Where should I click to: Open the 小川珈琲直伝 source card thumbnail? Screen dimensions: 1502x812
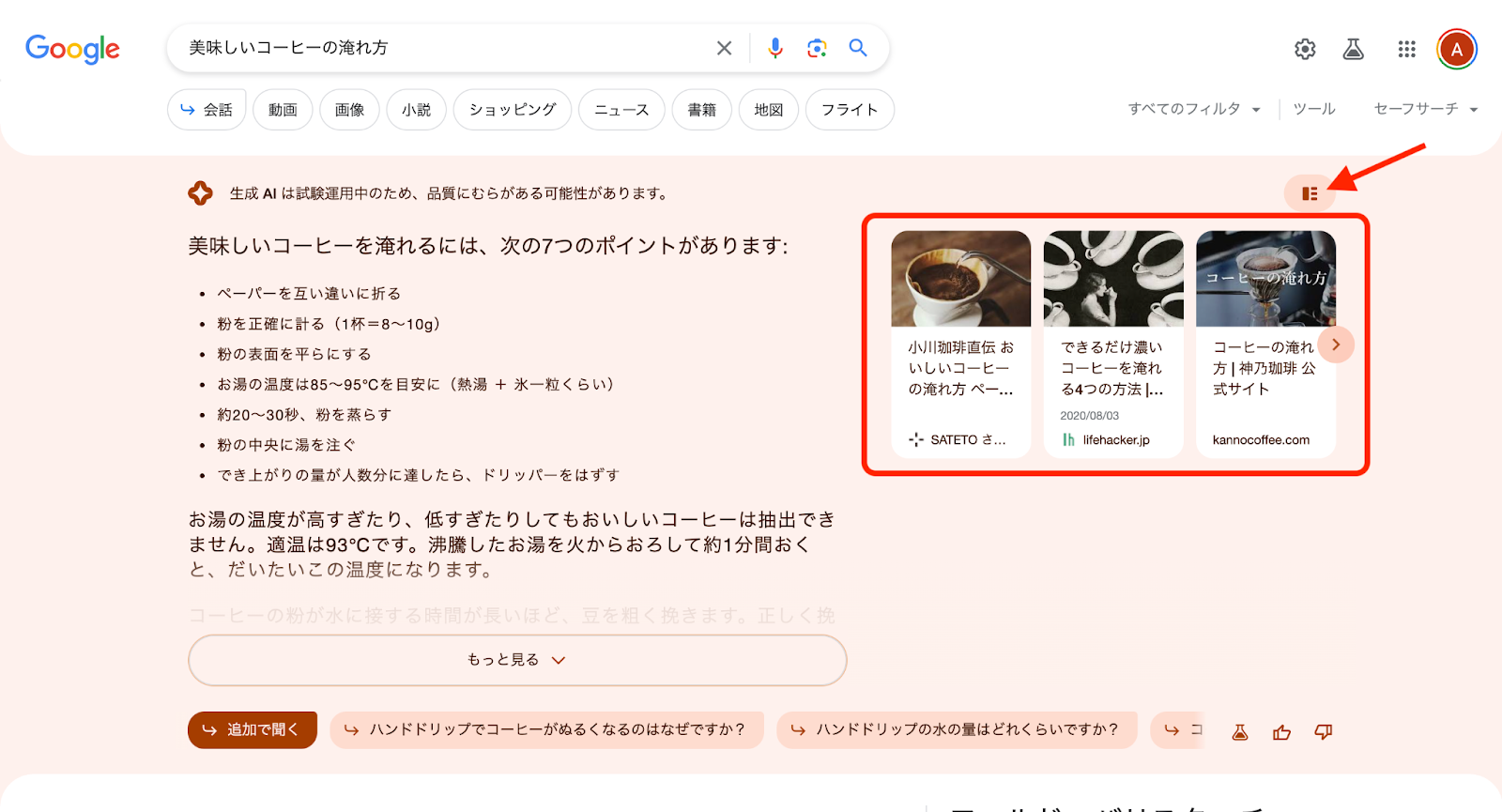click(961, 279)
